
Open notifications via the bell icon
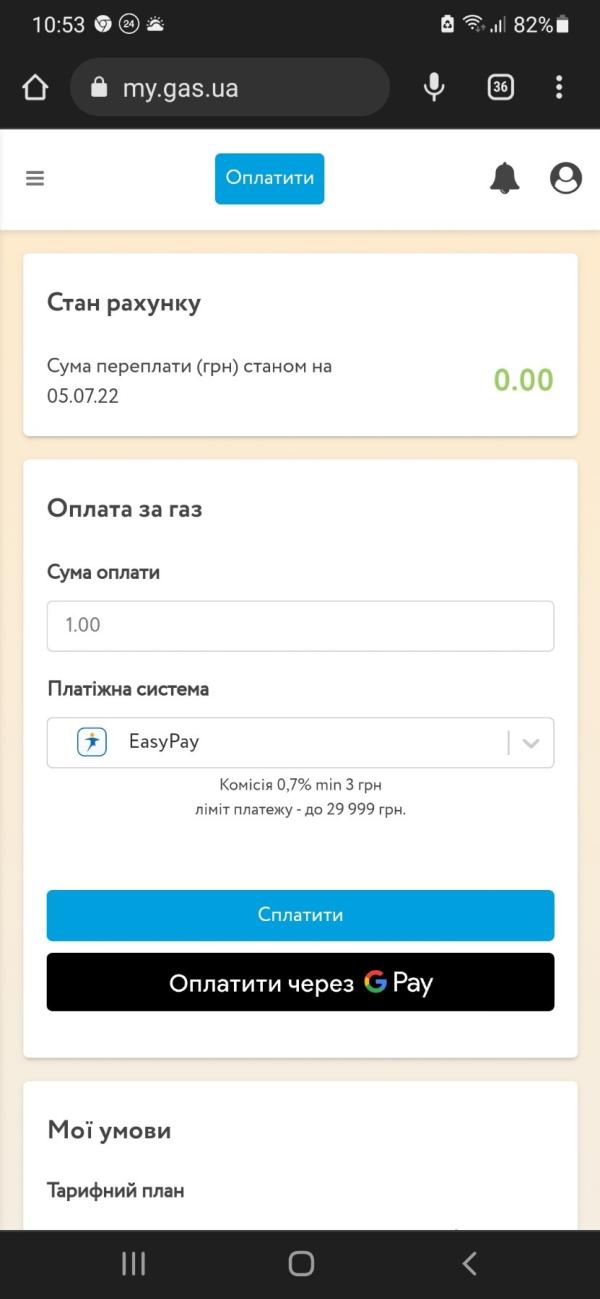coord(504,178)
